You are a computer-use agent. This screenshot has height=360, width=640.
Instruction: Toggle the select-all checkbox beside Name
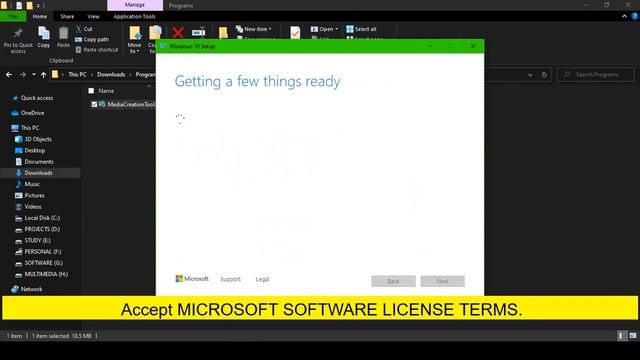[91, 91]
